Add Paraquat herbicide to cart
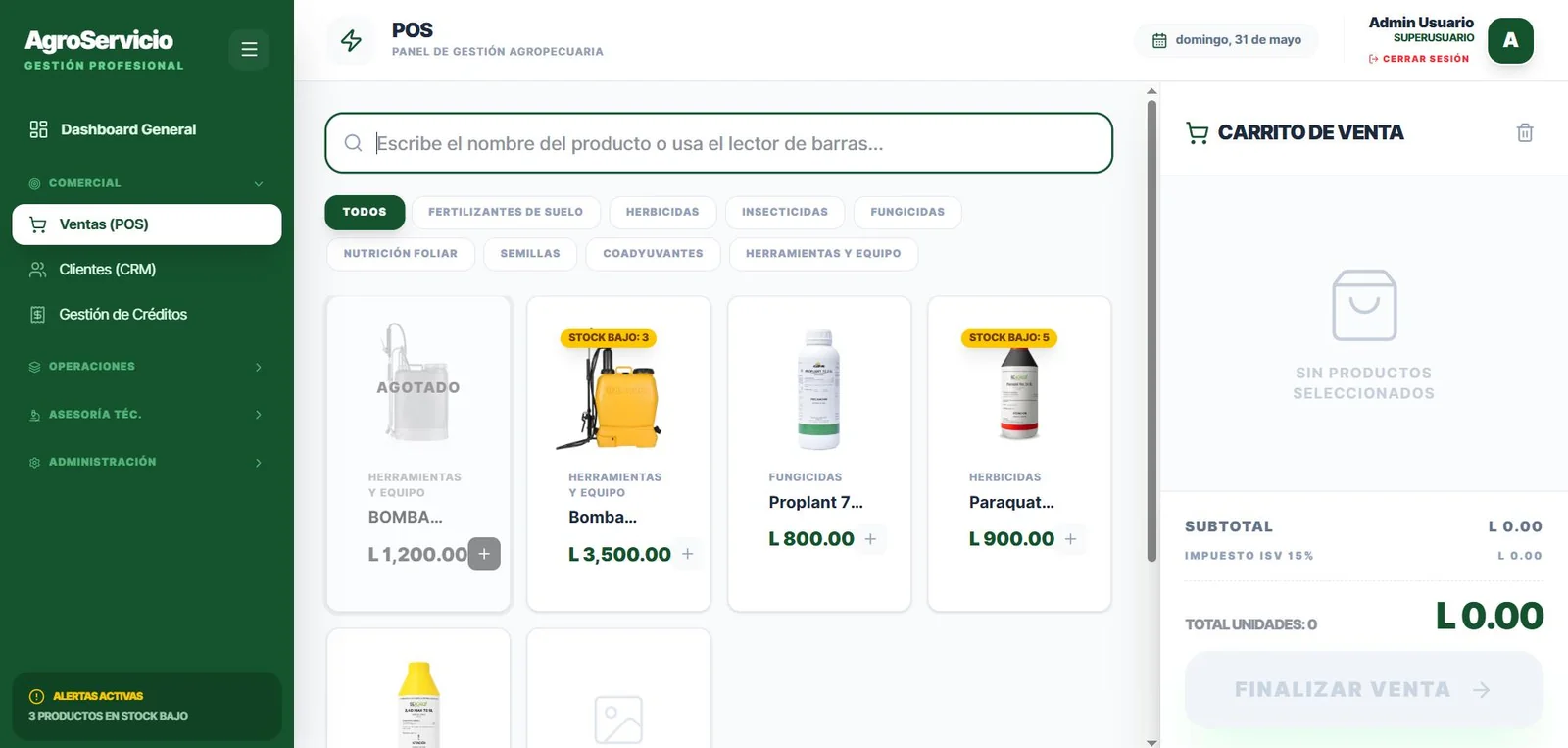This screenshot has width=1568, height=748. tap(1070, 539)
